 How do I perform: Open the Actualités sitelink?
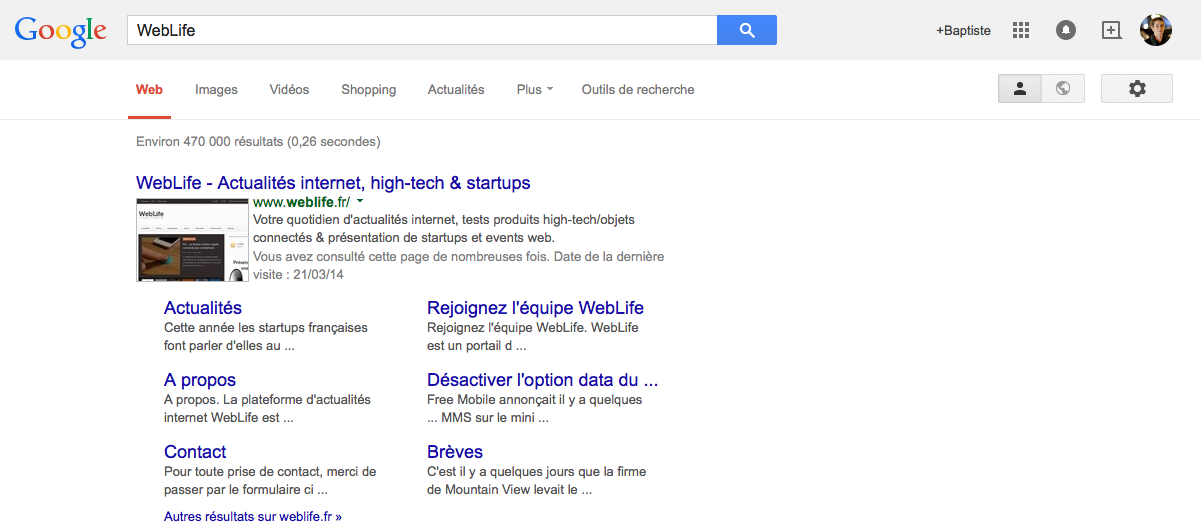point(203,308)
